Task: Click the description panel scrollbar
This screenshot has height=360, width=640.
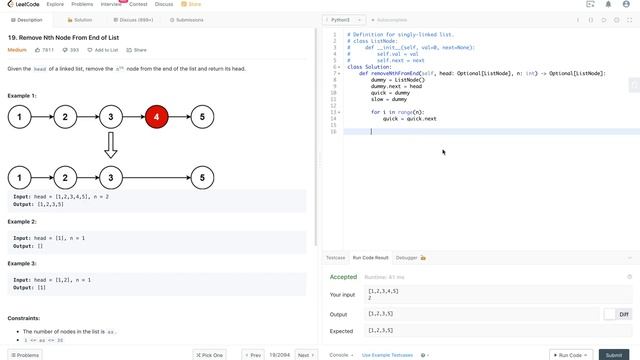Action: (316, 137)
